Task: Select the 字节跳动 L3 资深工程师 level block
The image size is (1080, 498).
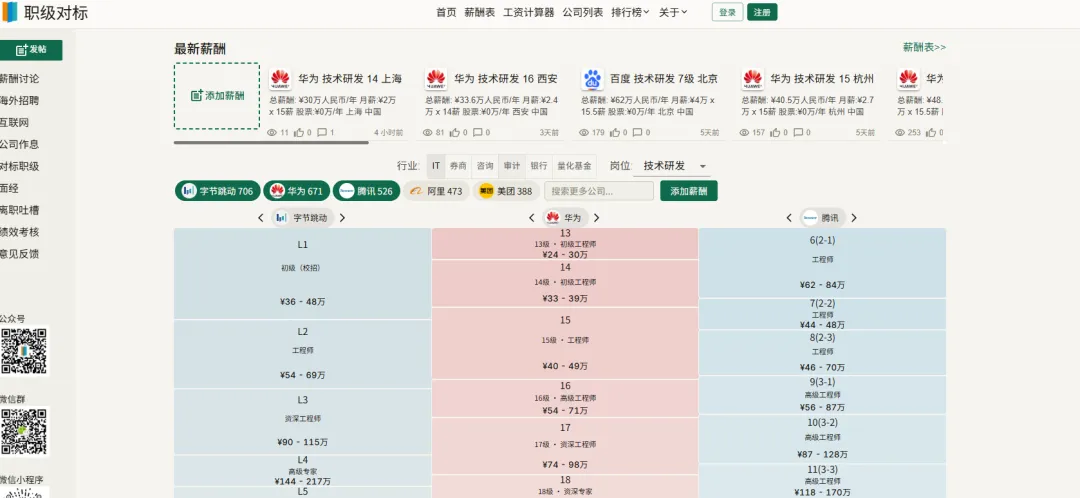Action: pos(302,422)
